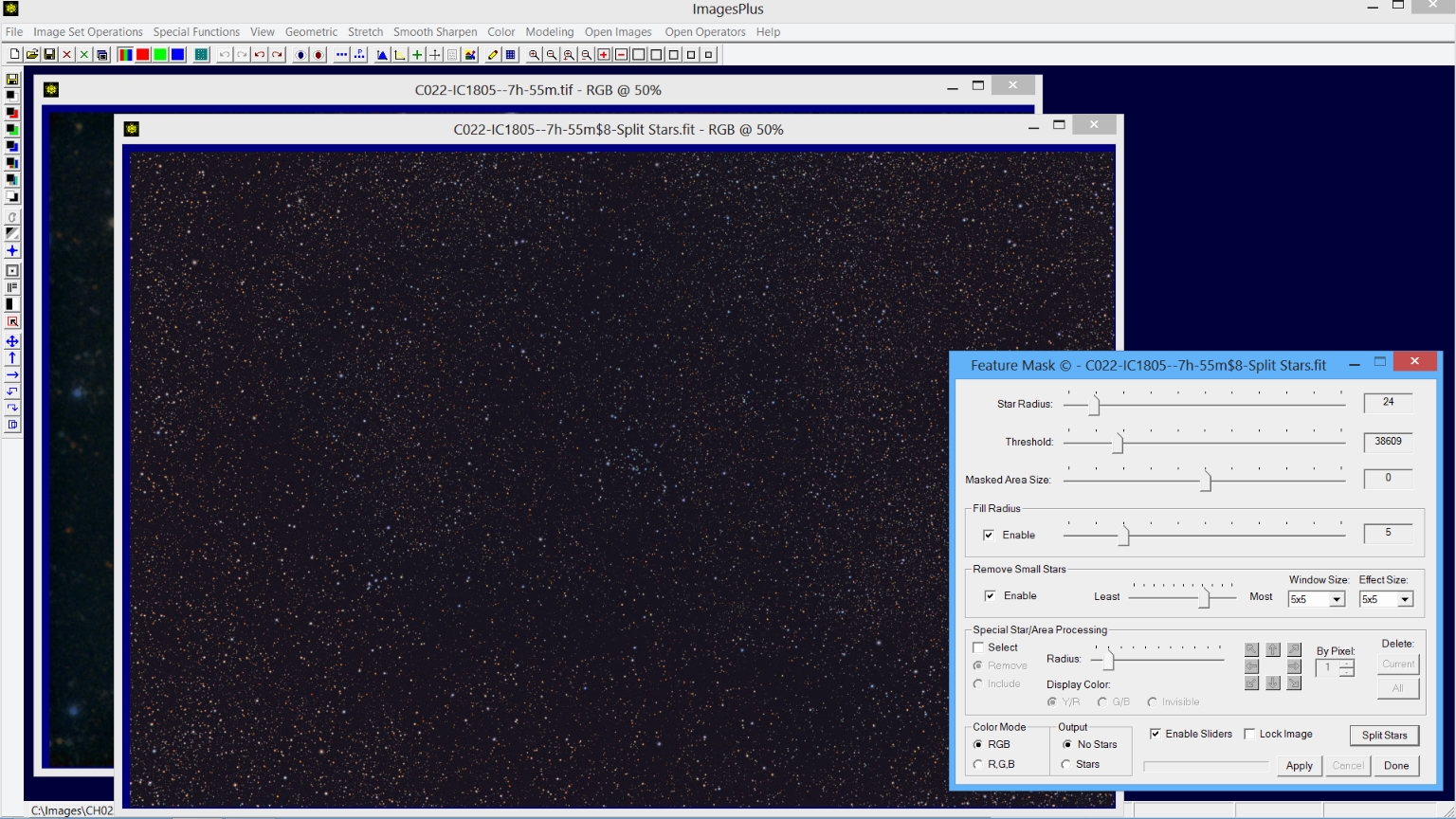Click the Remove Small Stars Least-Most slider handle
The image size is (1456, 819).
point(1205,597)
